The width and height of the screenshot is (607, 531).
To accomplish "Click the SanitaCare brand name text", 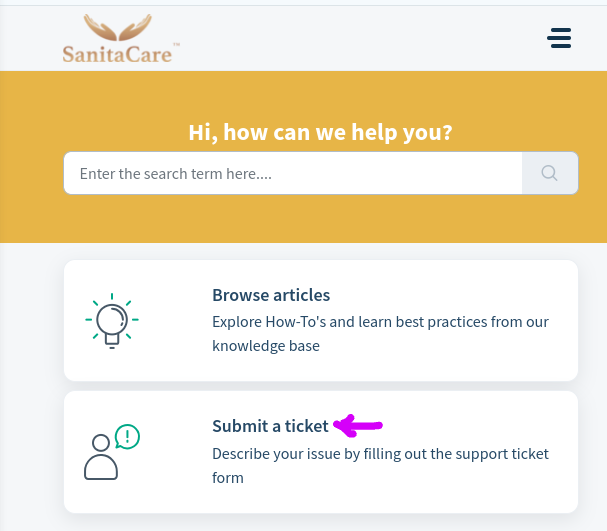I will [117, 52].
